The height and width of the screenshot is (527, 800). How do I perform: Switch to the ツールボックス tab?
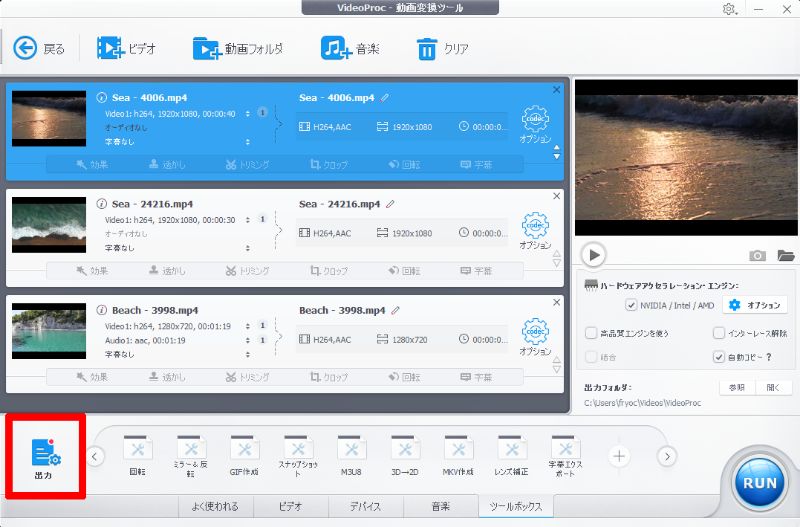click(516, 506)
